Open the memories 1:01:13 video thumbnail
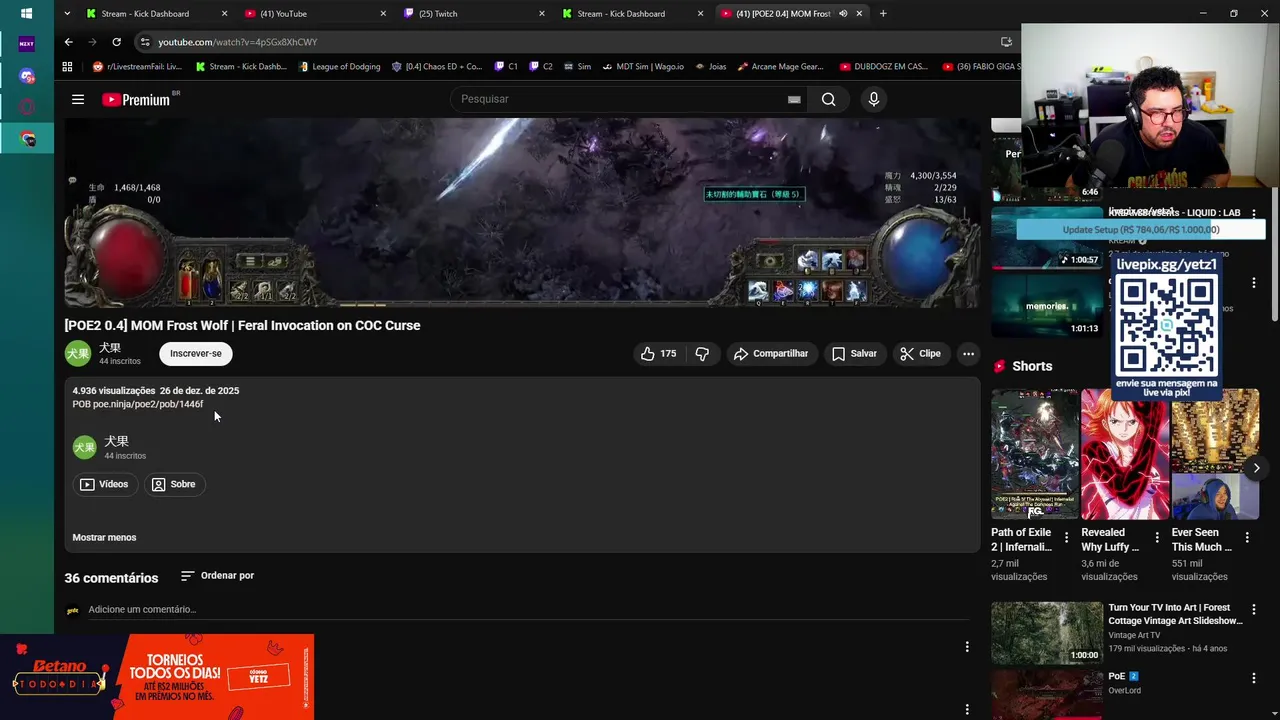This screenshot has height=720, width=1280. click(x=1047, y=306)
